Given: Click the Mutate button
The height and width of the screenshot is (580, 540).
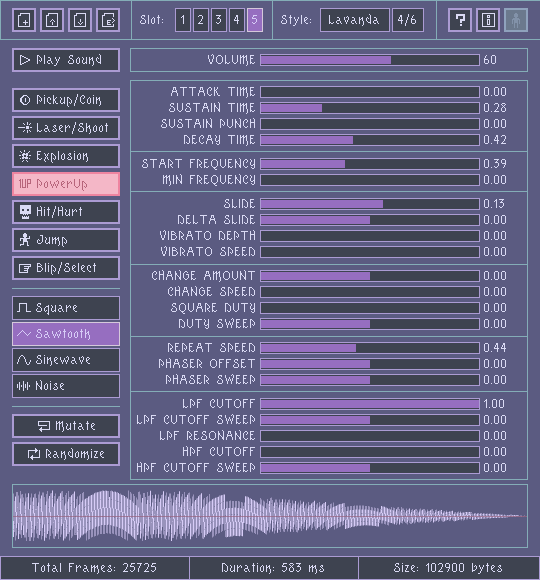Looking at the screenshot, I should [x=66, y=426].
